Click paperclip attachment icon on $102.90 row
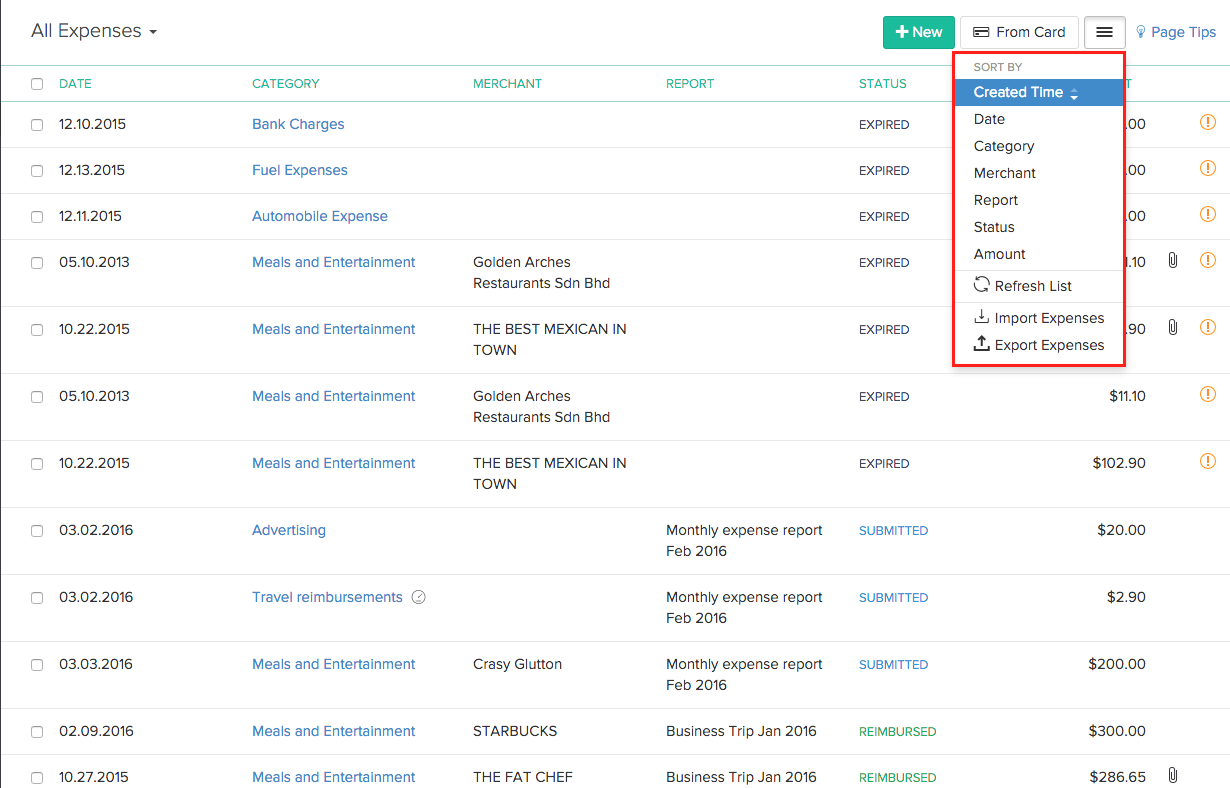 pyautogui.click(x=1173, y=327)
